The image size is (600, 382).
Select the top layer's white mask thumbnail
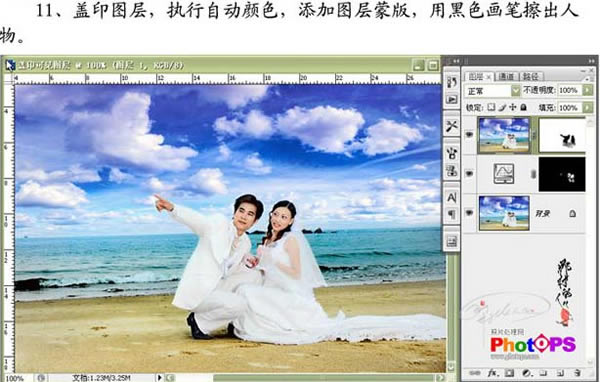(562, 135)
